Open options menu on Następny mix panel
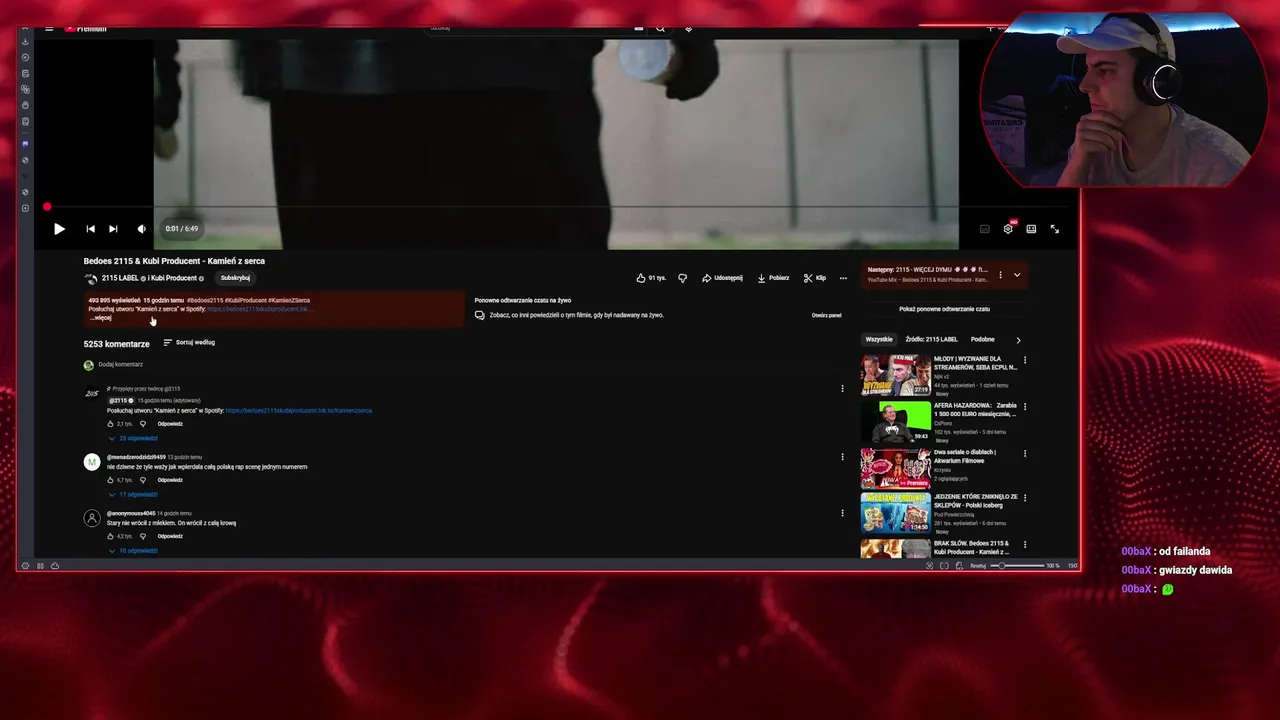 [x=1000, y=274]
